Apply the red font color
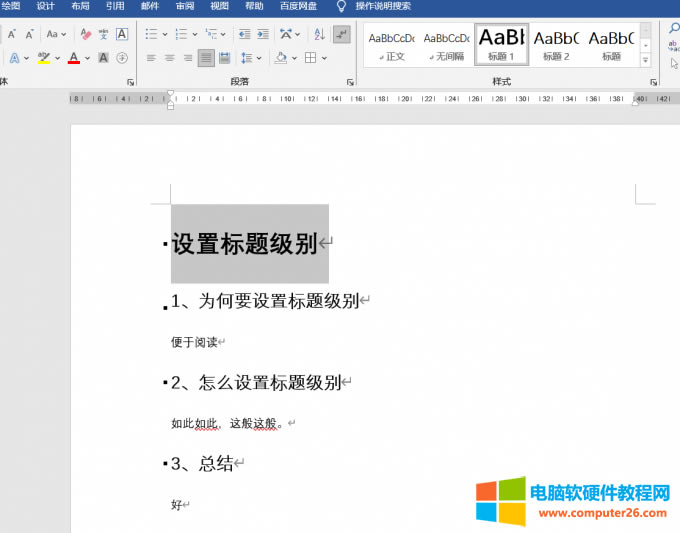Viewport: 680px width, 533px height. point(74,58)
